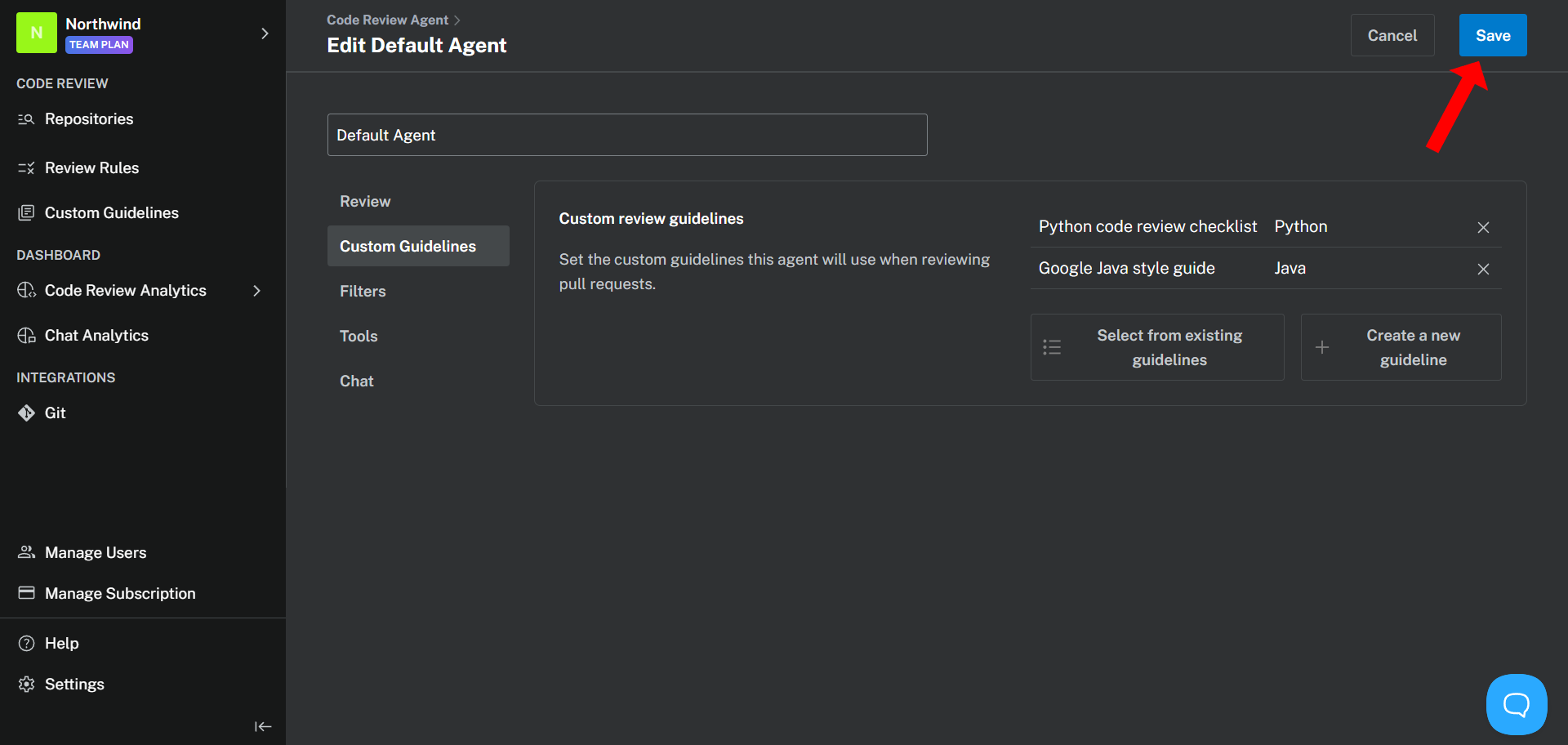Click the collapse sidebar arrow icon
1568x745 pixels.
click(x=262, y=726)
